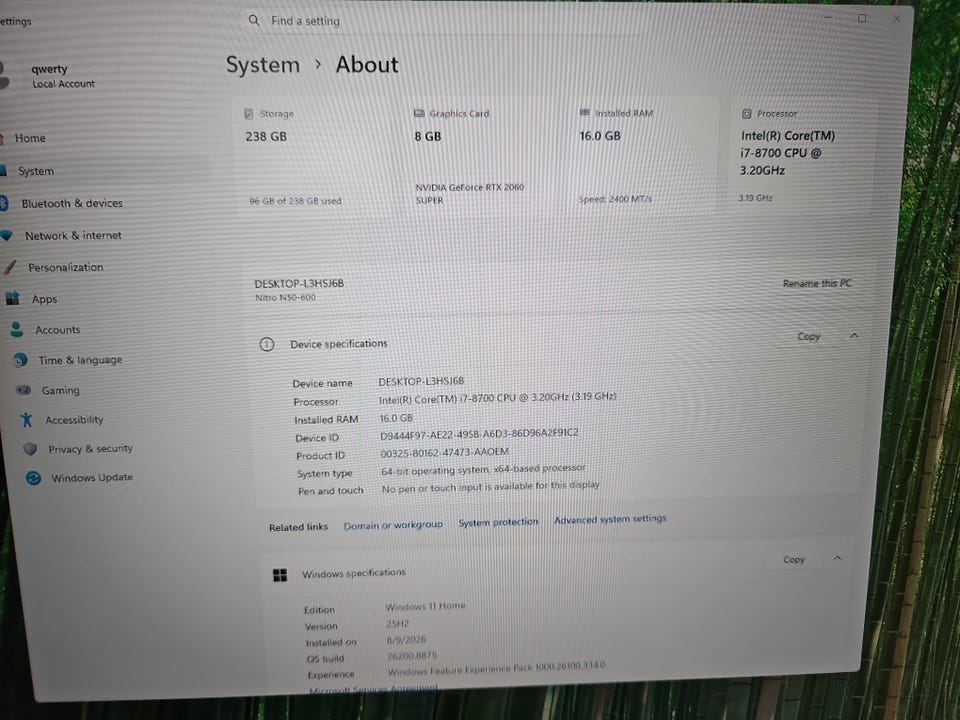Open the Storage card showing 238 GB
960x720 pixels.
317,157
